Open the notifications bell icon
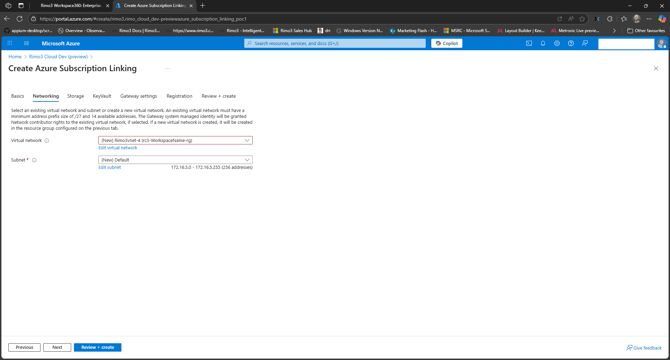The image size is (670, 360). (543, 43)
